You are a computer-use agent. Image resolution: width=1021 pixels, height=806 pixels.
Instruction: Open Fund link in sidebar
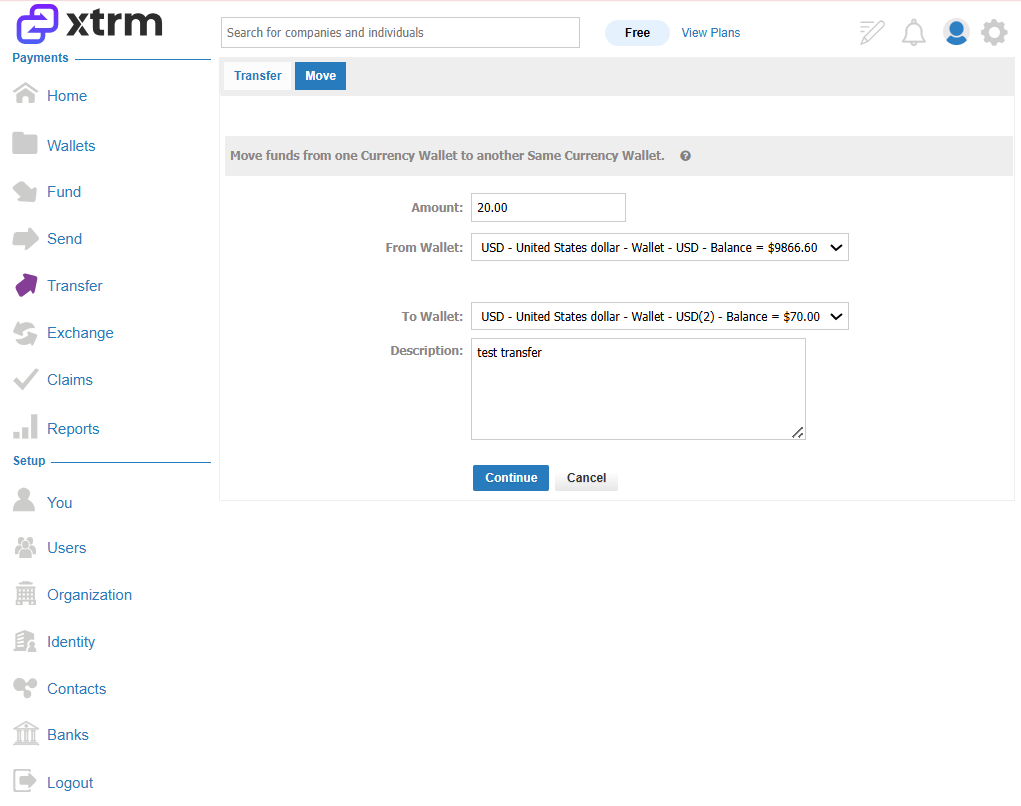pyautogui.click(x=64, y=192)
